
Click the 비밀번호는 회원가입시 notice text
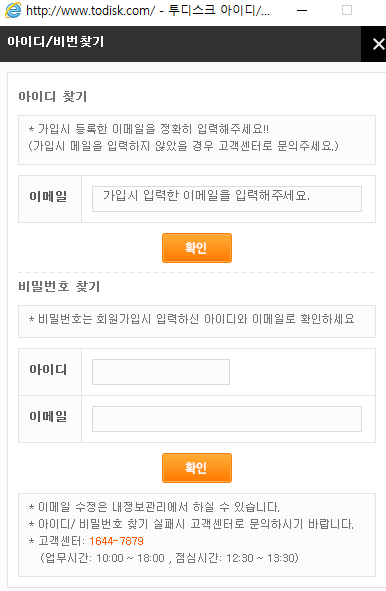coord(191,319)
